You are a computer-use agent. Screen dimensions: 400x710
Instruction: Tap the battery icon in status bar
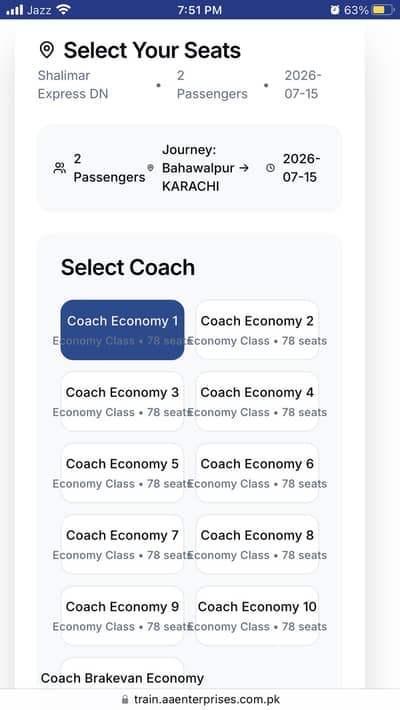tap(383, 10)
